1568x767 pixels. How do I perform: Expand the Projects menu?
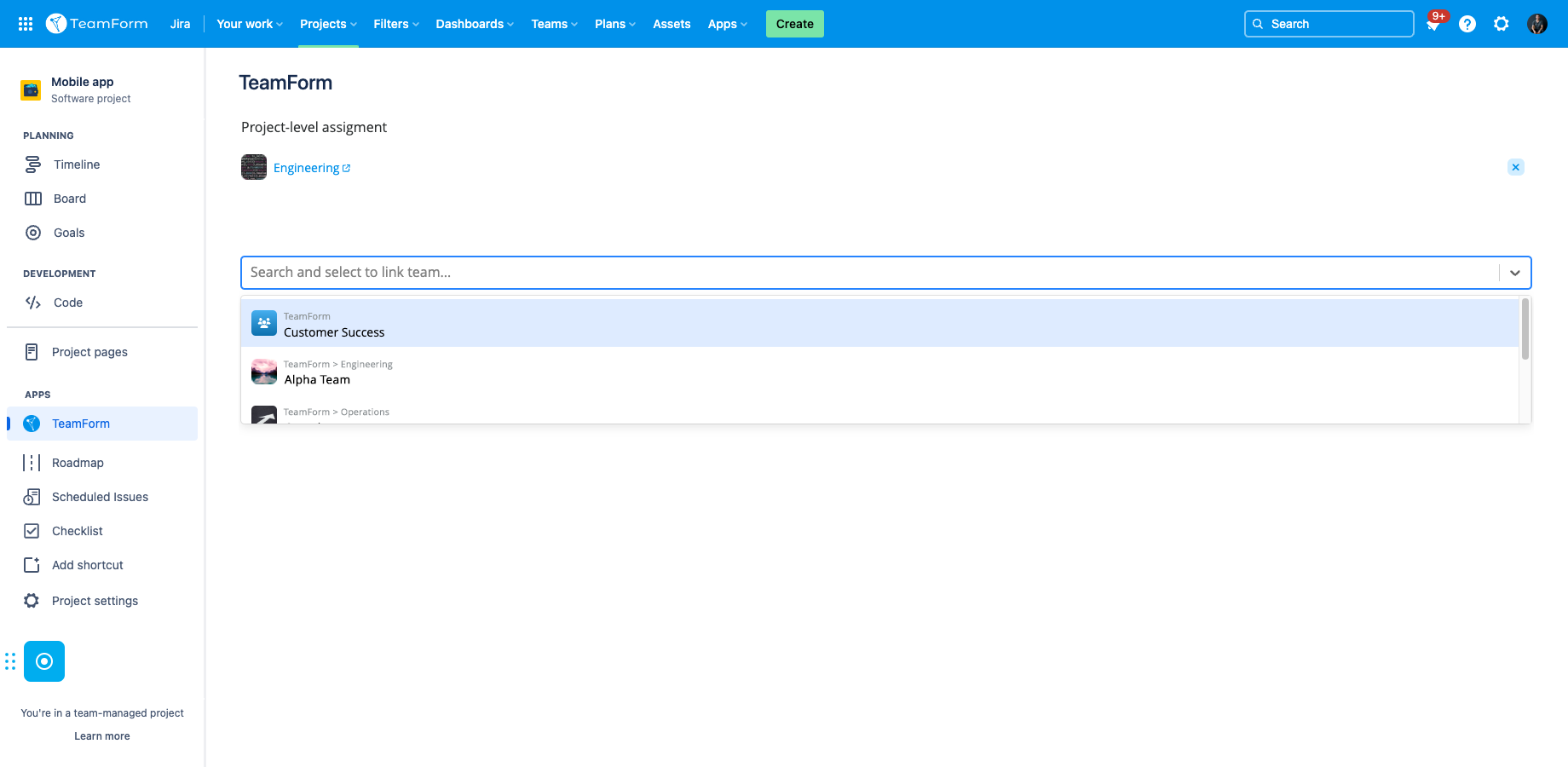[x=328, y=24]
